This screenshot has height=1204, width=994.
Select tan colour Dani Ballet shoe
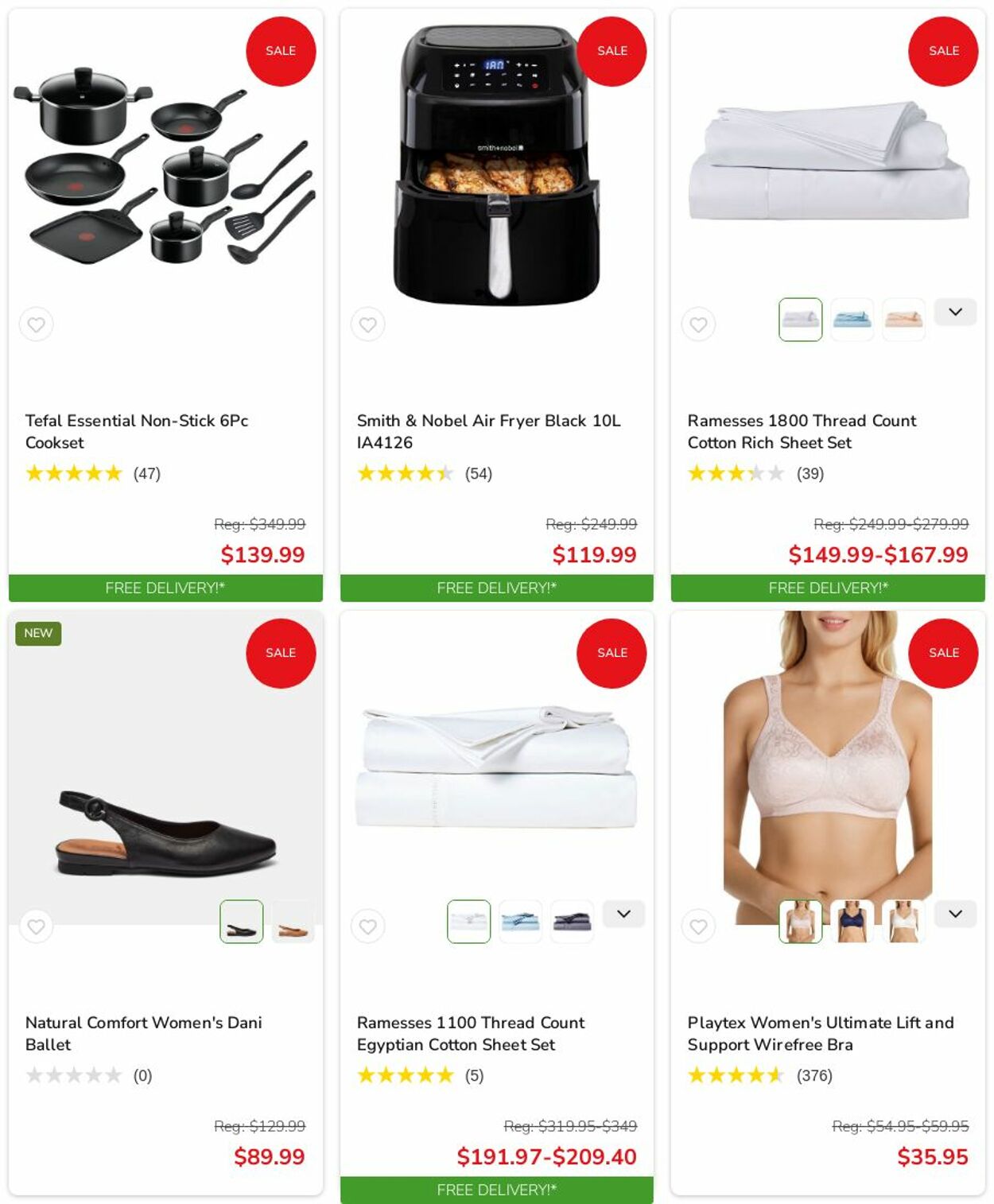coord(293,922)
